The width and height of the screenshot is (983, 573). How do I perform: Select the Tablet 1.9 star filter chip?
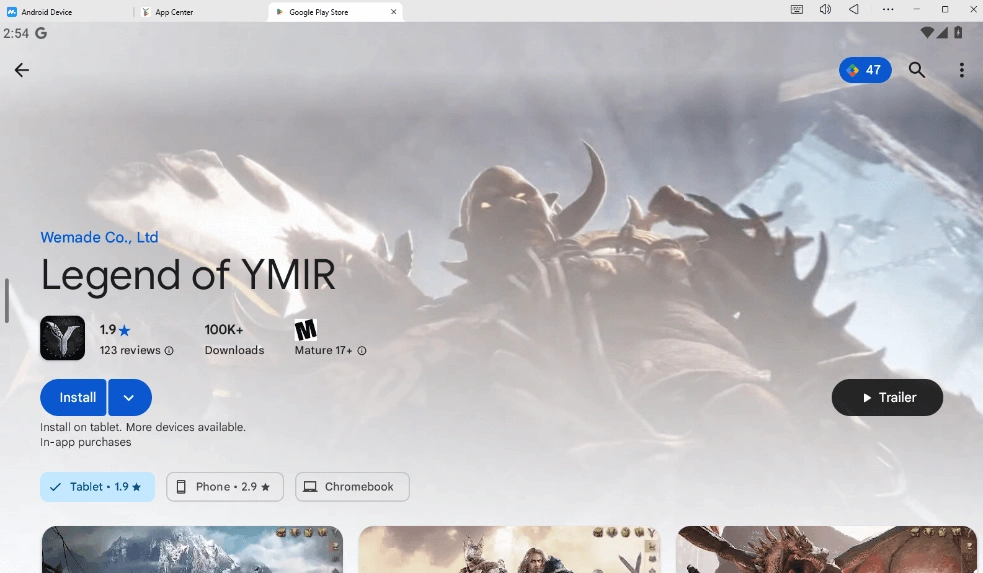(97, 487)
